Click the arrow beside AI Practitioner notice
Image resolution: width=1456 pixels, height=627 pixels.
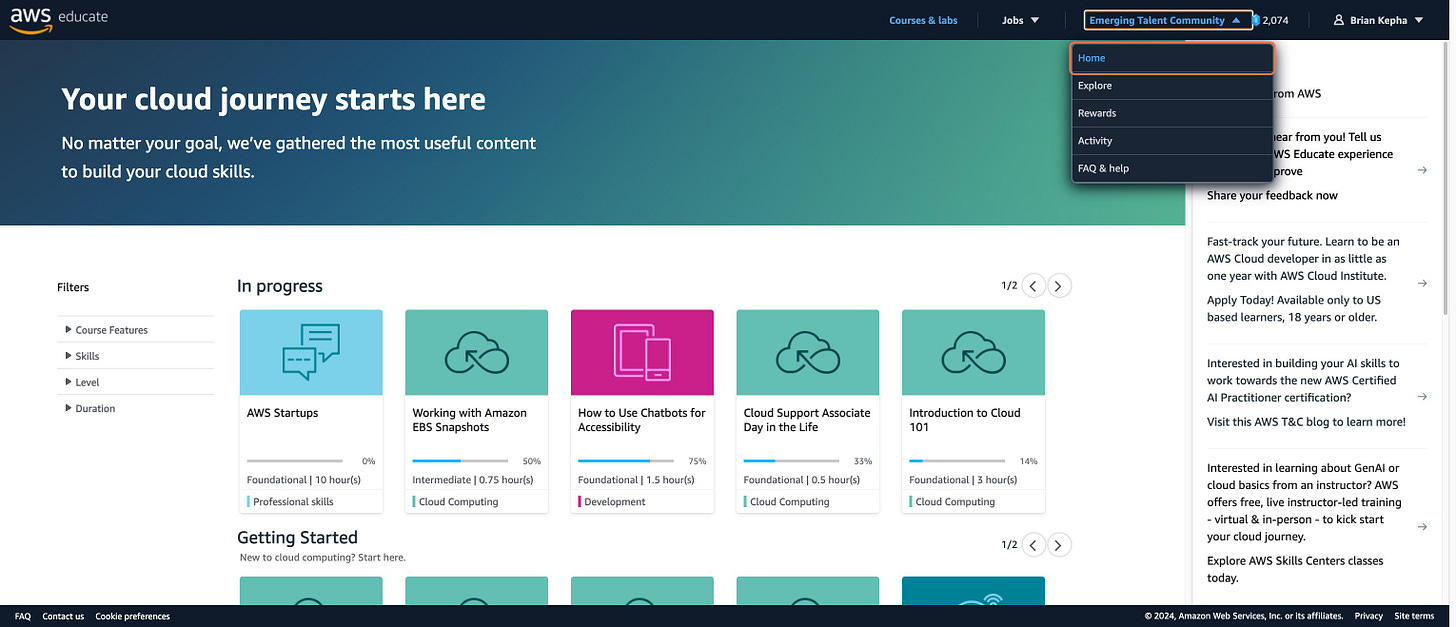[1422, 396]
